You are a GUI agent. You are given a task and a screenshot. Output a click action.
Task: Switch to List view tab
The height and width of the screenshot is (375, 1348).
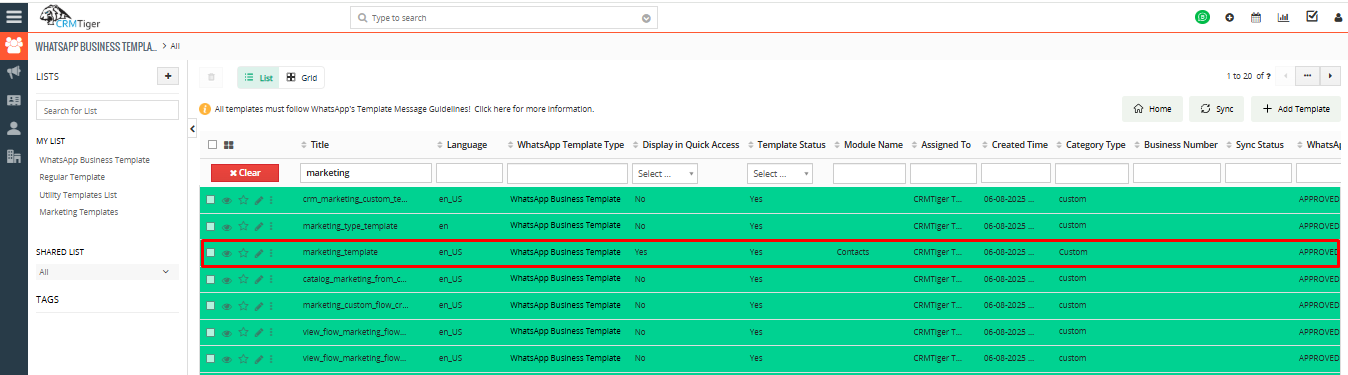258,77
